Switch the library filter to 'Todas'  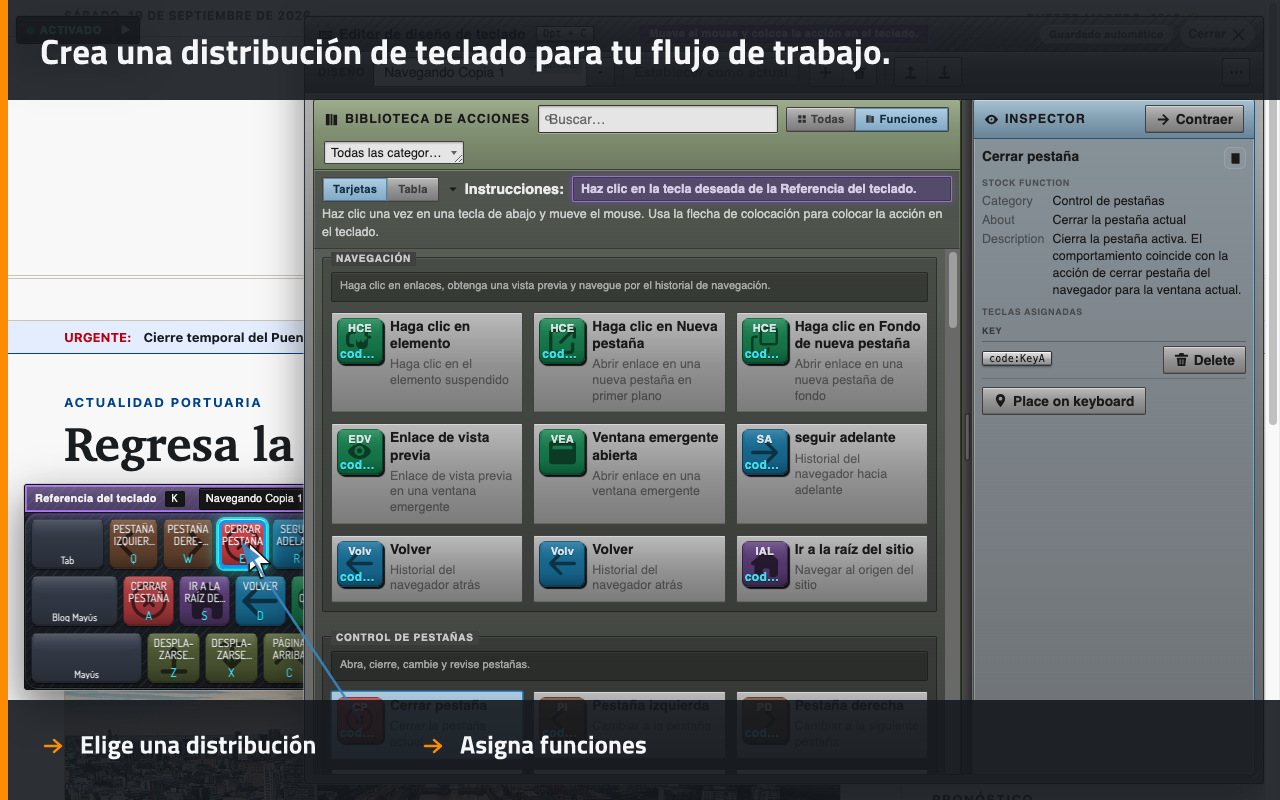pyautogui.click(x=821, y=119)
